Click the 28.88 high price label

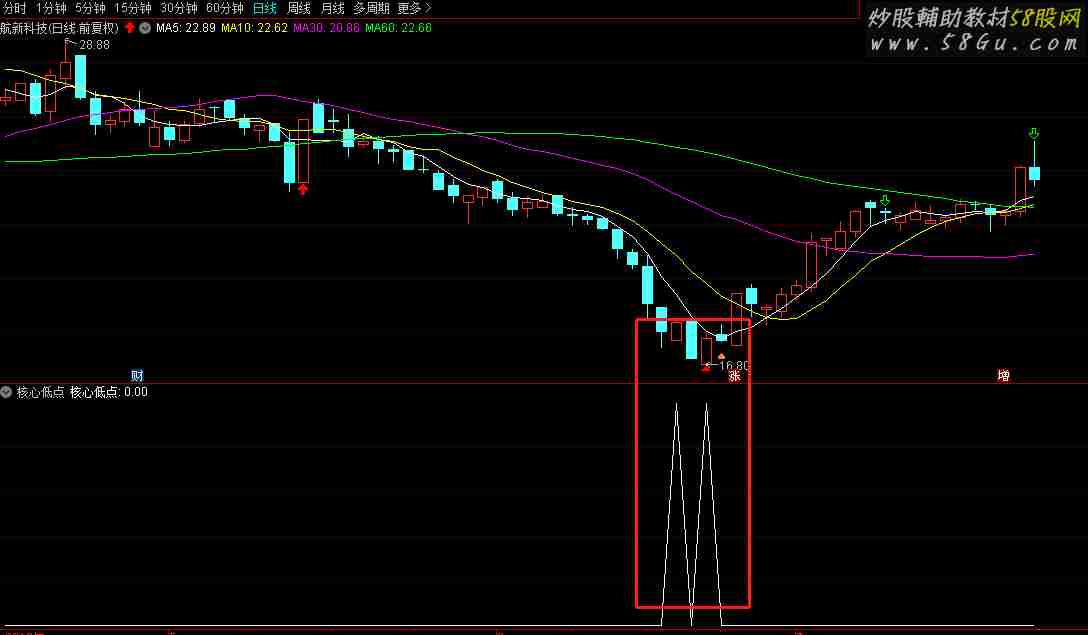click(94, 44)
